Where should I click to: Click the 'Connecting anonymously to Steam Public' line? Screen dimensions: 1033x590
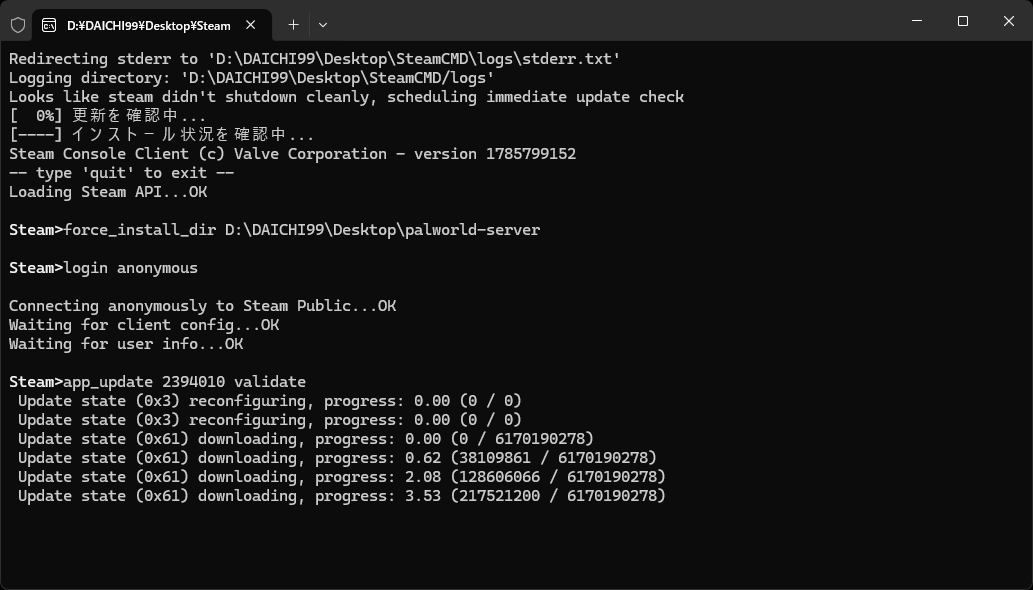pyautogui.click(x=202, y=306)
